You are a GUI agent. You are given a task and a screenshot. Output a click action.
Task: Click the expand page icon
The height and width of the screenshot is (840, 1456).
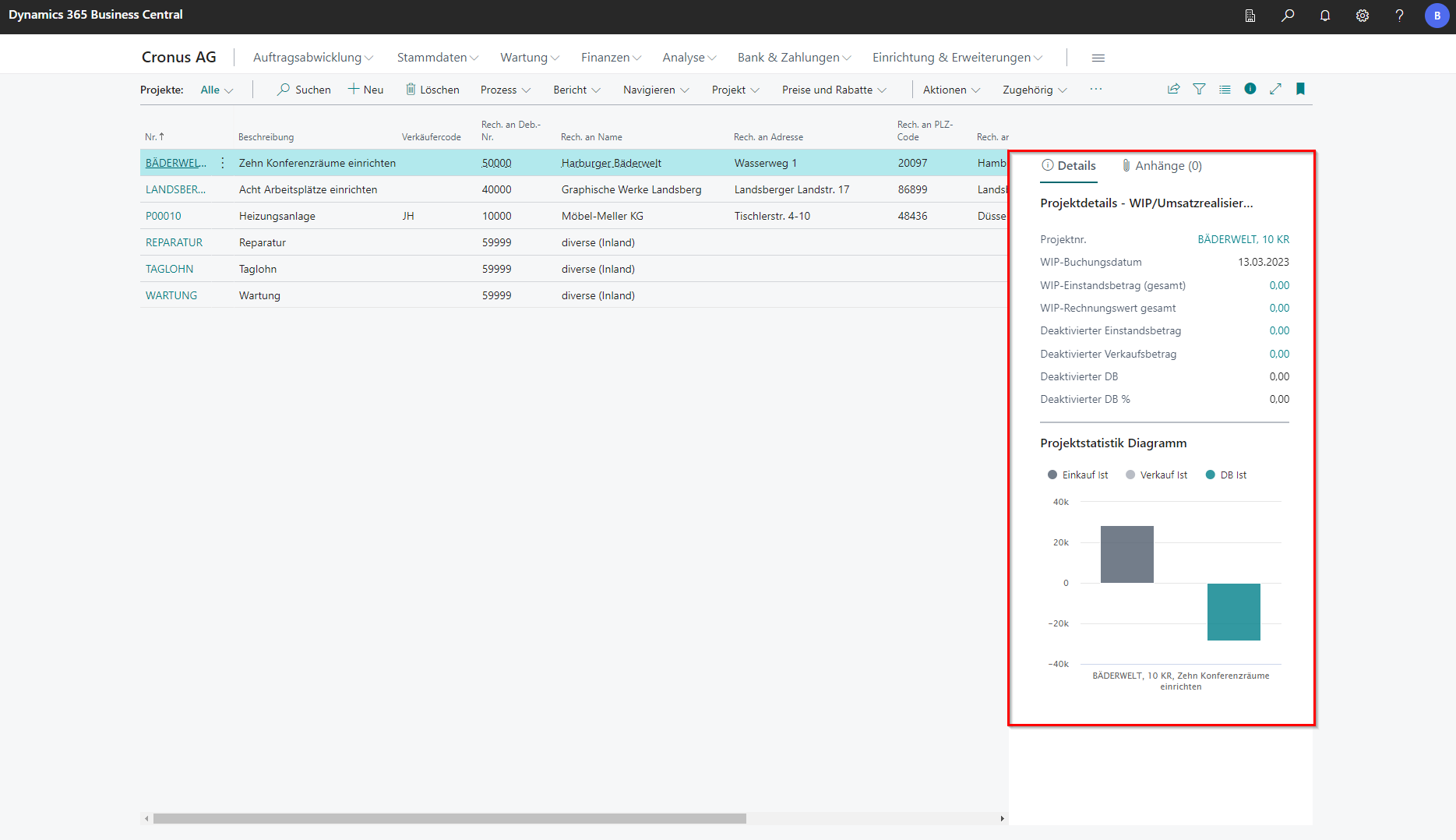1275,89
